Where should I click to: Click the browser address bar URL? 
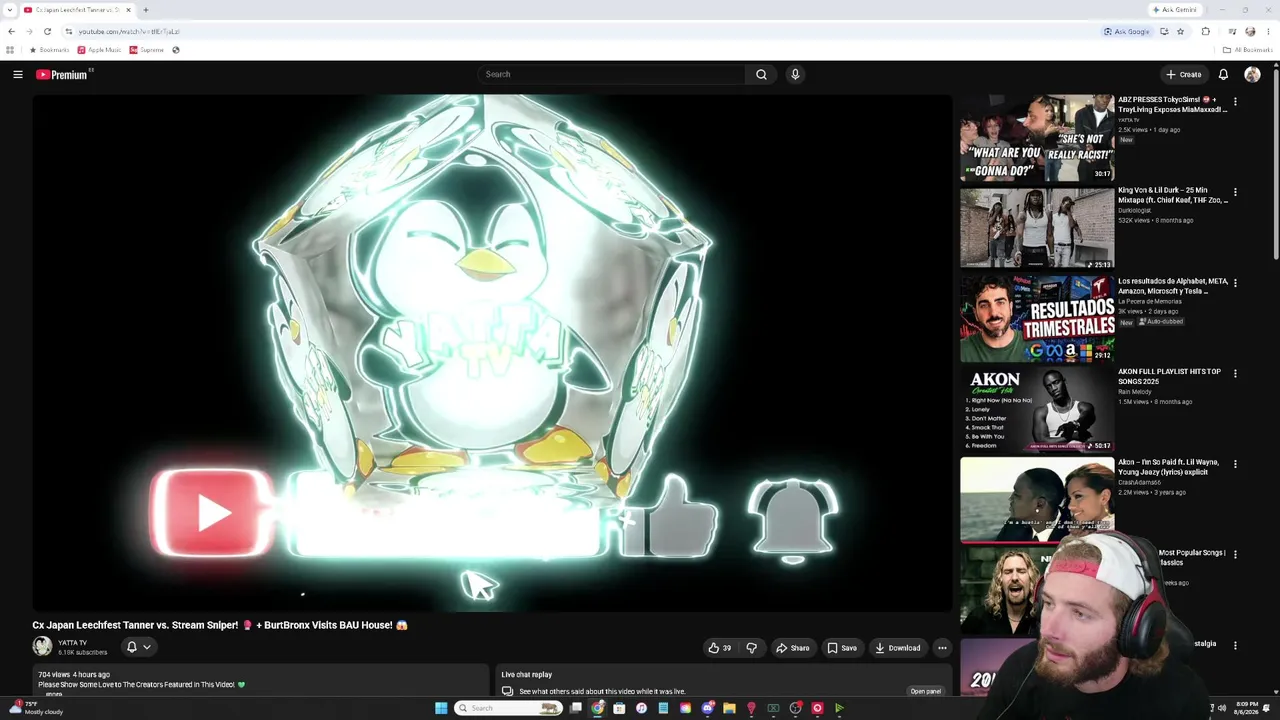click(x=129, y=31)
